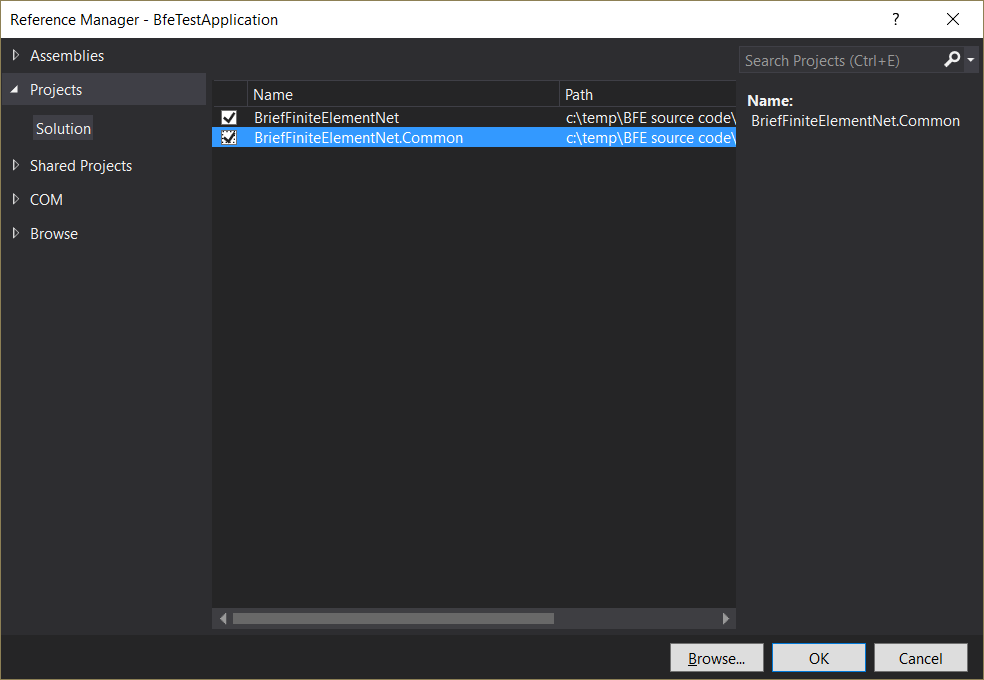This screenshot has height=680, width=984.
Task: Open the Shared Projects category
Action: pyautogui.click(x=81, y=166)
